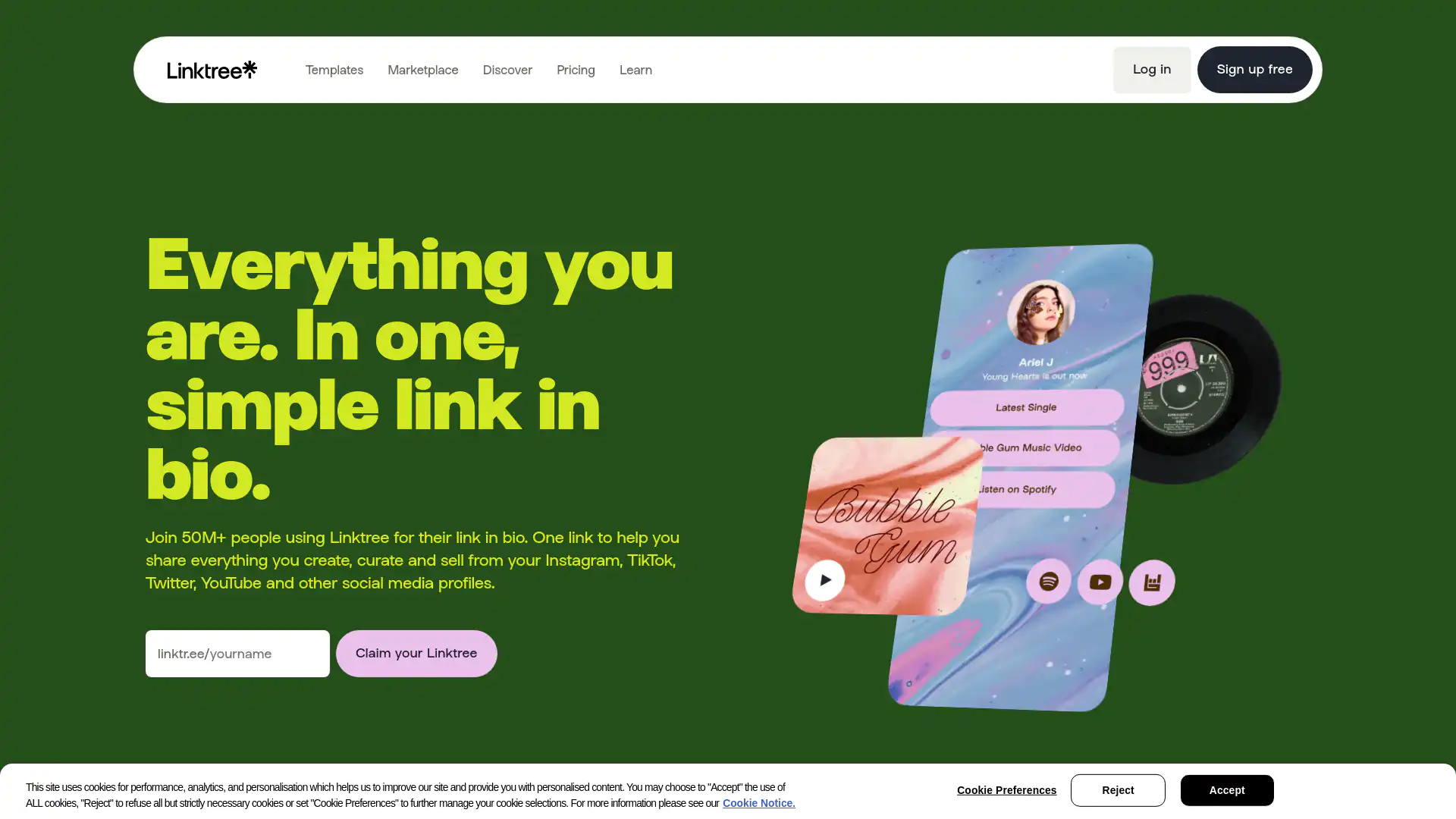Open Cookie Preferences
The image size is (1456, 819).
point(1006,790)
